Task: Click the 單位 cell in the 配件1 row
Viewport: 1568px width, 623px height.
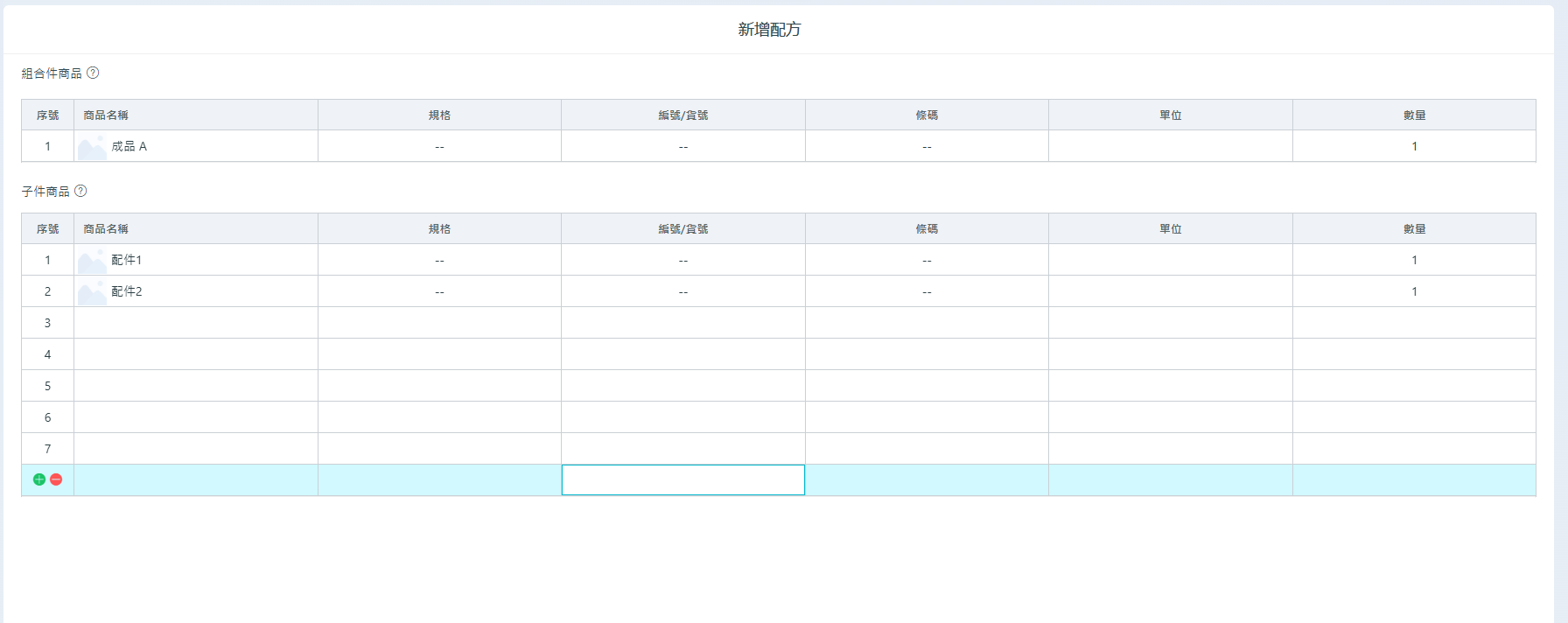Action: coord(1170,260)
